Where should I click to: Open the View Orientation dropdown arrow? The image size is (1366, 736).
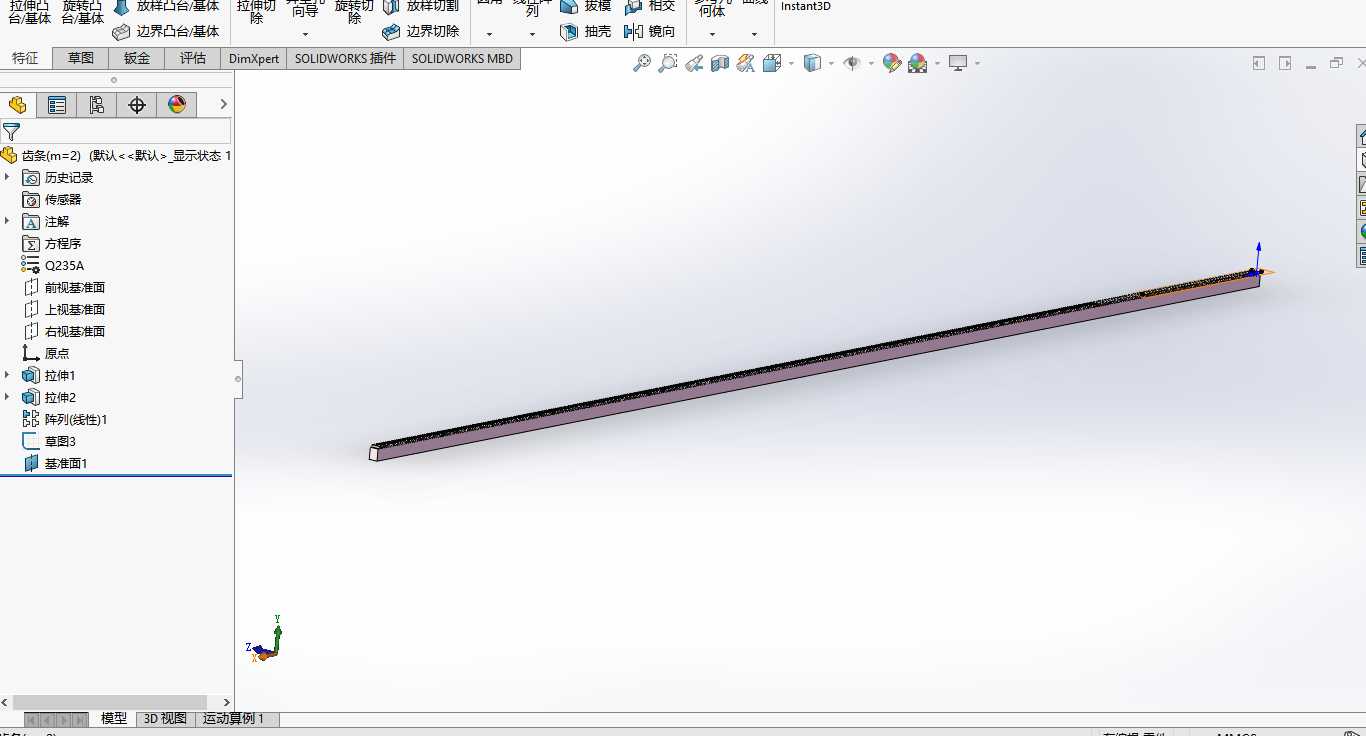click(791, 63)
